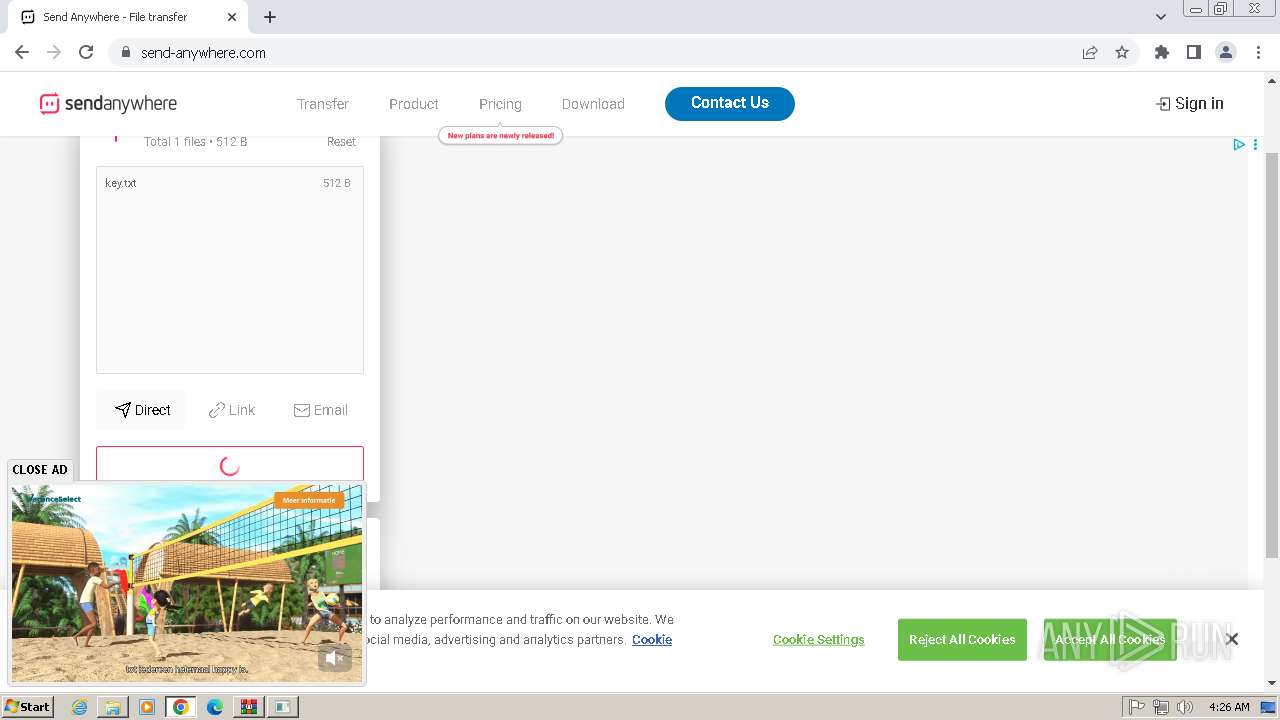Click the page vertical scrollbar

(x=1272, y=355)
